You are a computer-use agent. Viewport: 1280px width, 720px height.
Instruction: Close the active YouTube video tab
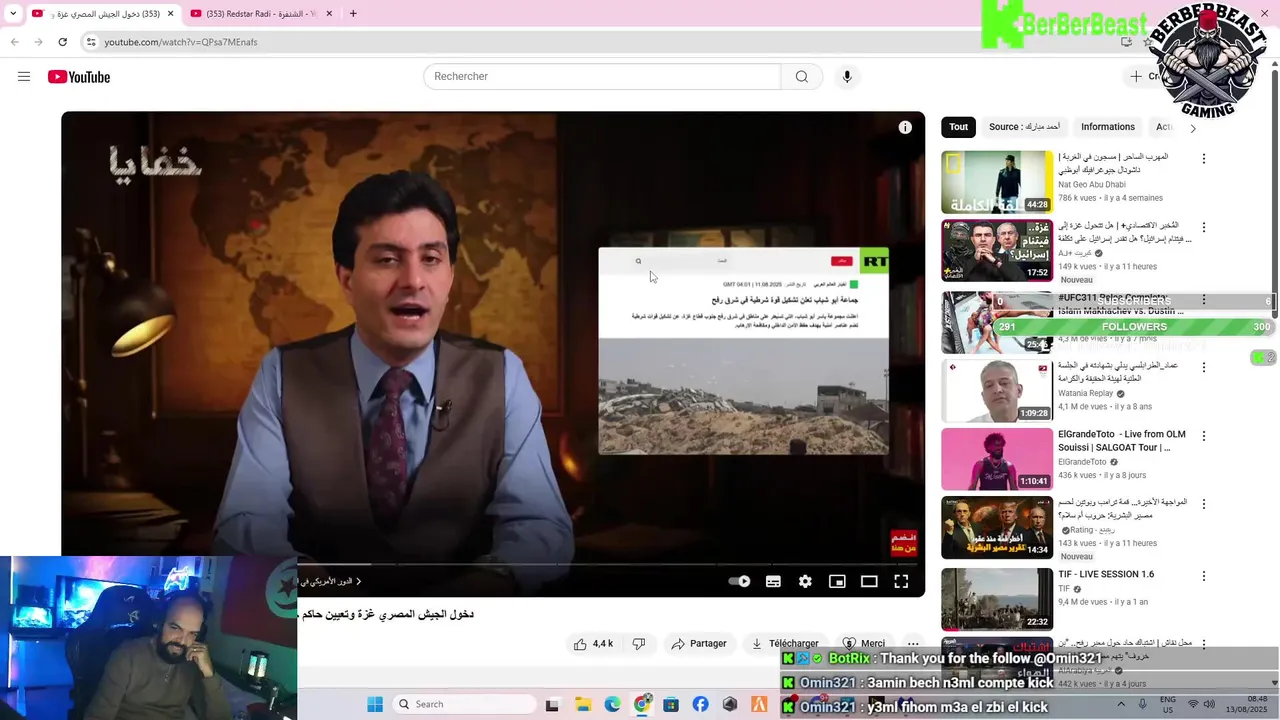170,14
